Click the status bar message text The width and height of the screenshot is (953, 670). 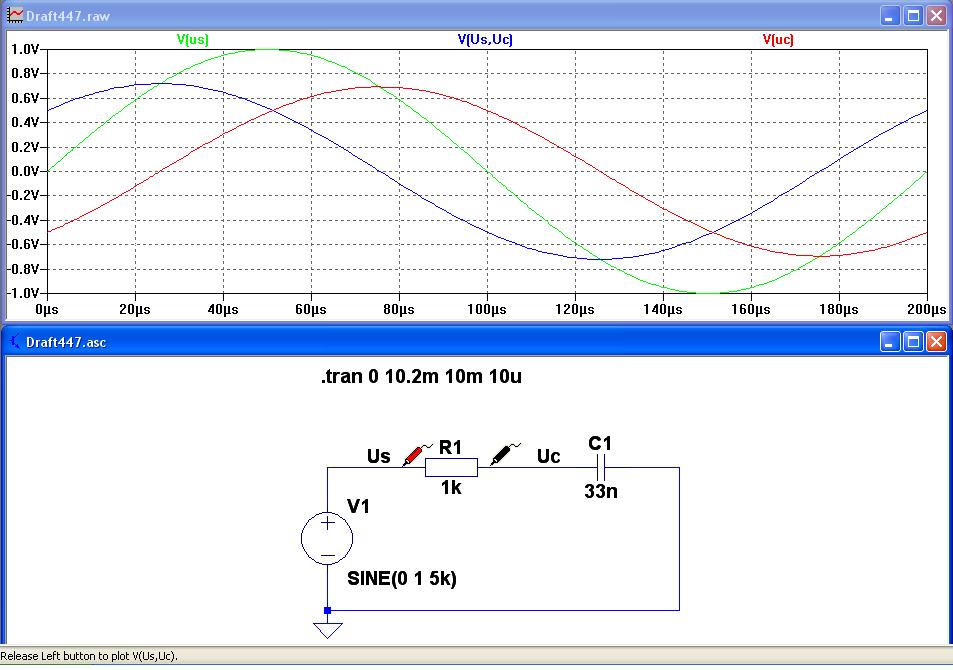[89, 656]
